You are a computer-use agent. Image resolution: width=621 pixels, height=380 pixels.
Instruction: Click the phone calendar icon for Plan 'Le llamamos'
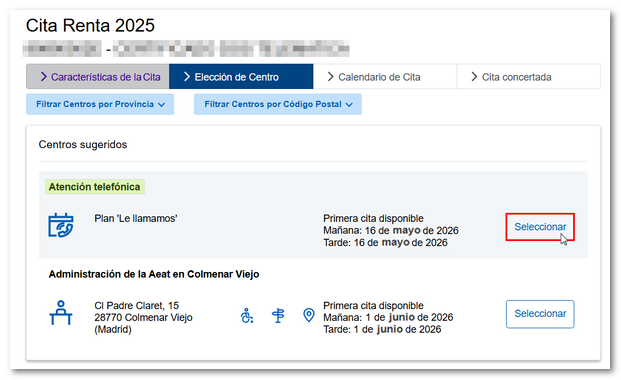click(x=61, y=225)
